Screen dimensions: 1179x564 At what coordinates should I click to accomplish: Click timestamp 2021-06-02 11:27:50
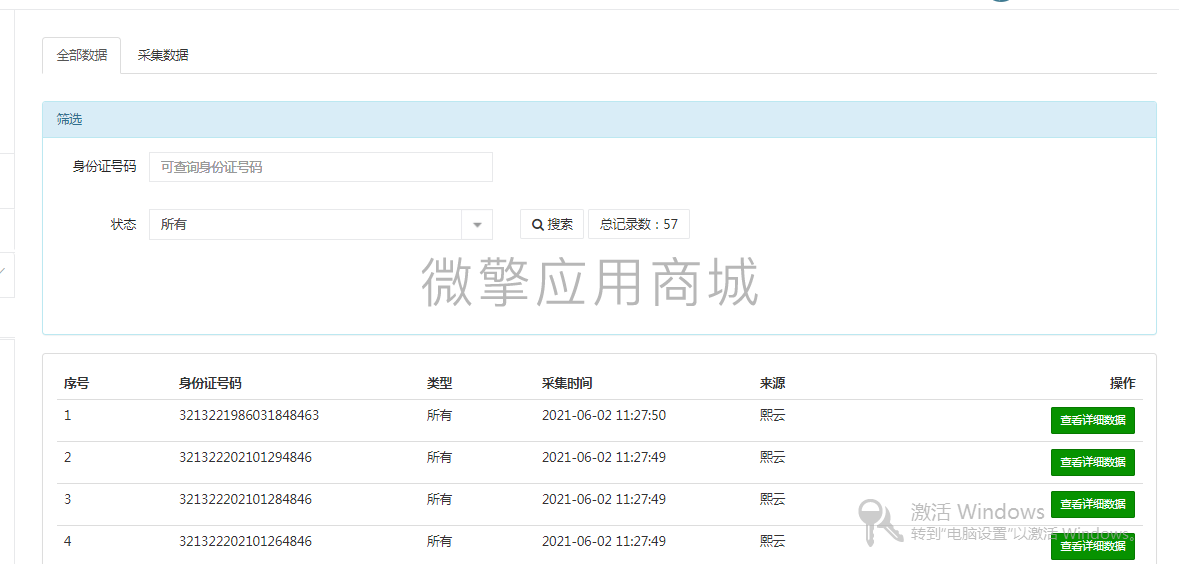pyautogui.click(x=604, y=414)
